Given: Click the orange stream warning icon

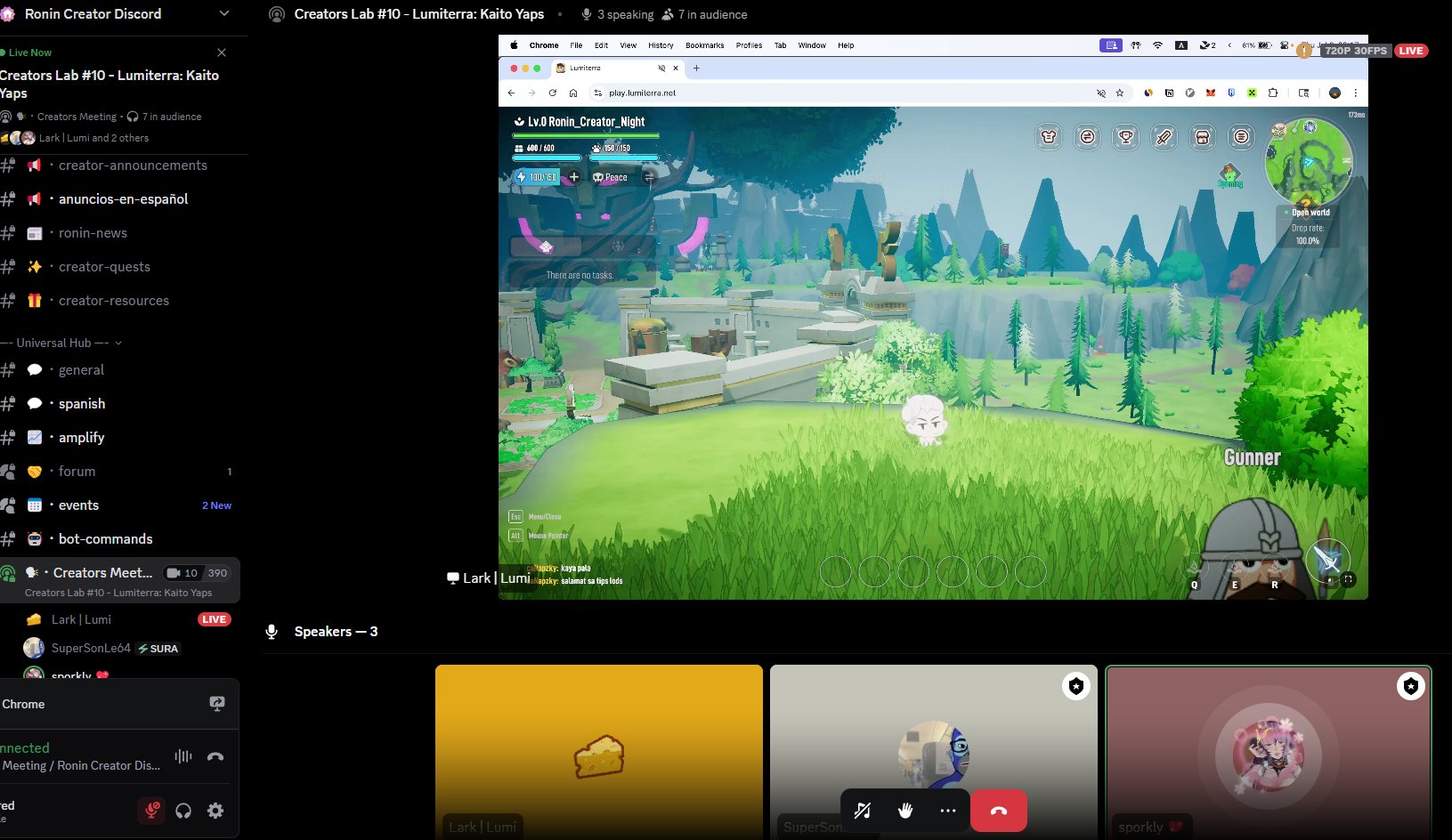Looking at the screenshot, I should (x=1304, y=51).
